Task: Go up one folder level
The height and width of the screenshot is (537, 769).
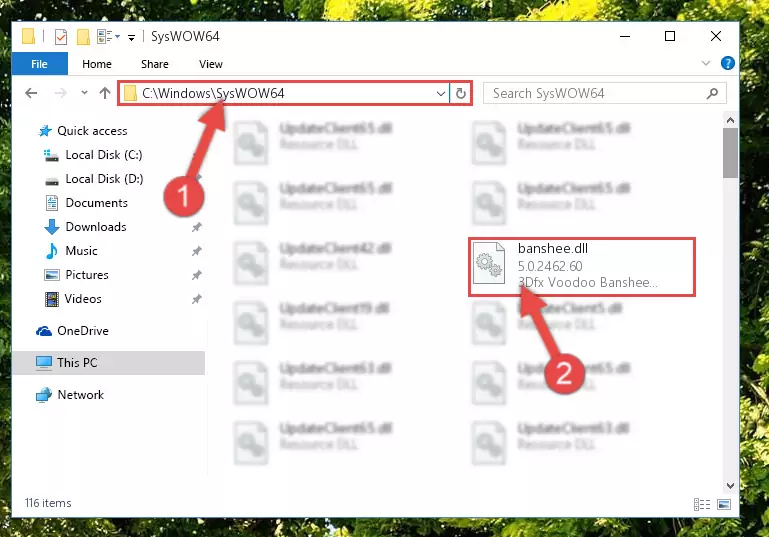Action: tap(104, 93)
